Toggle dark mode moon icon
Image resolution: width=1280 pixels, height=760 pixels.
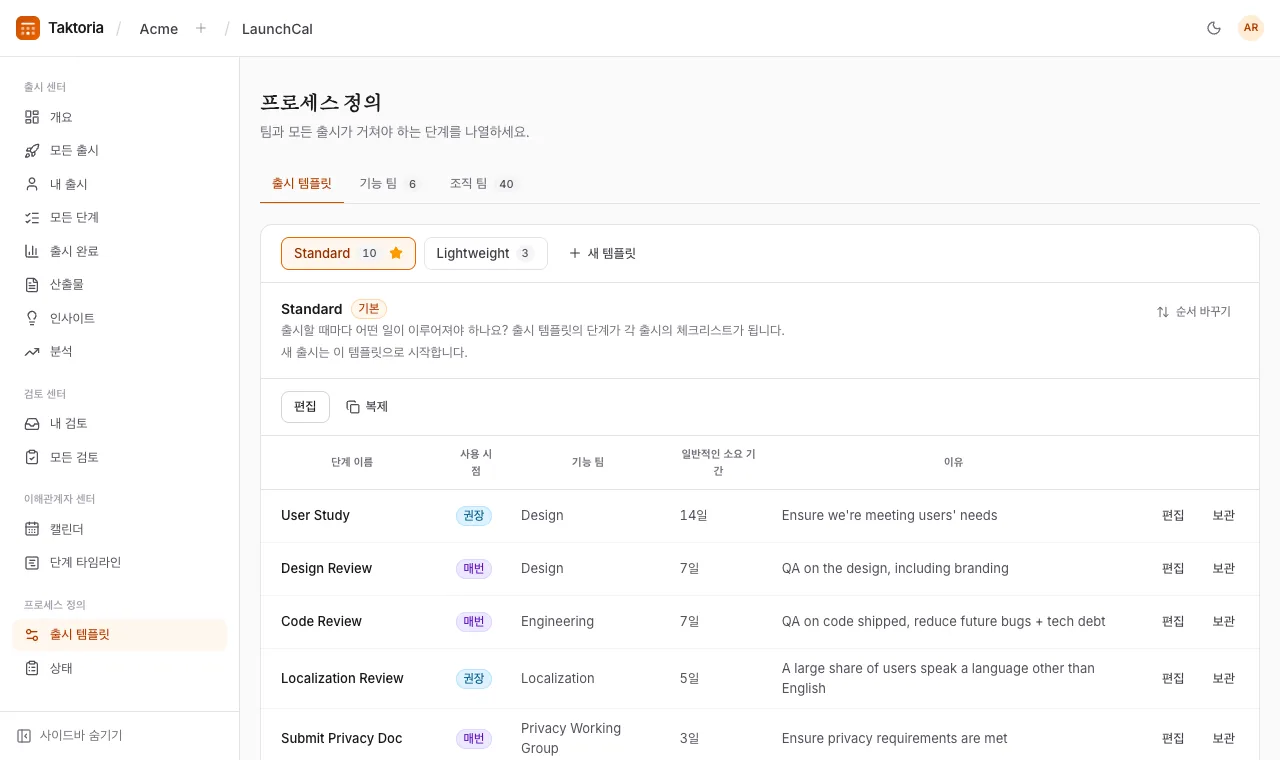click(x=1214, y=28)
